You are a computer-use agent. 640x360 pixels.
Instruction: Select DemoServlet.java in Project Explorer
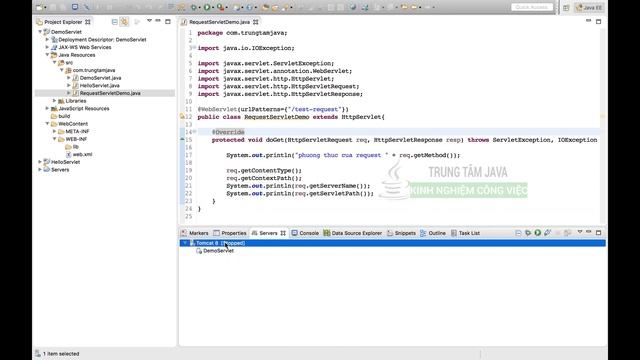tap(100, 78)
